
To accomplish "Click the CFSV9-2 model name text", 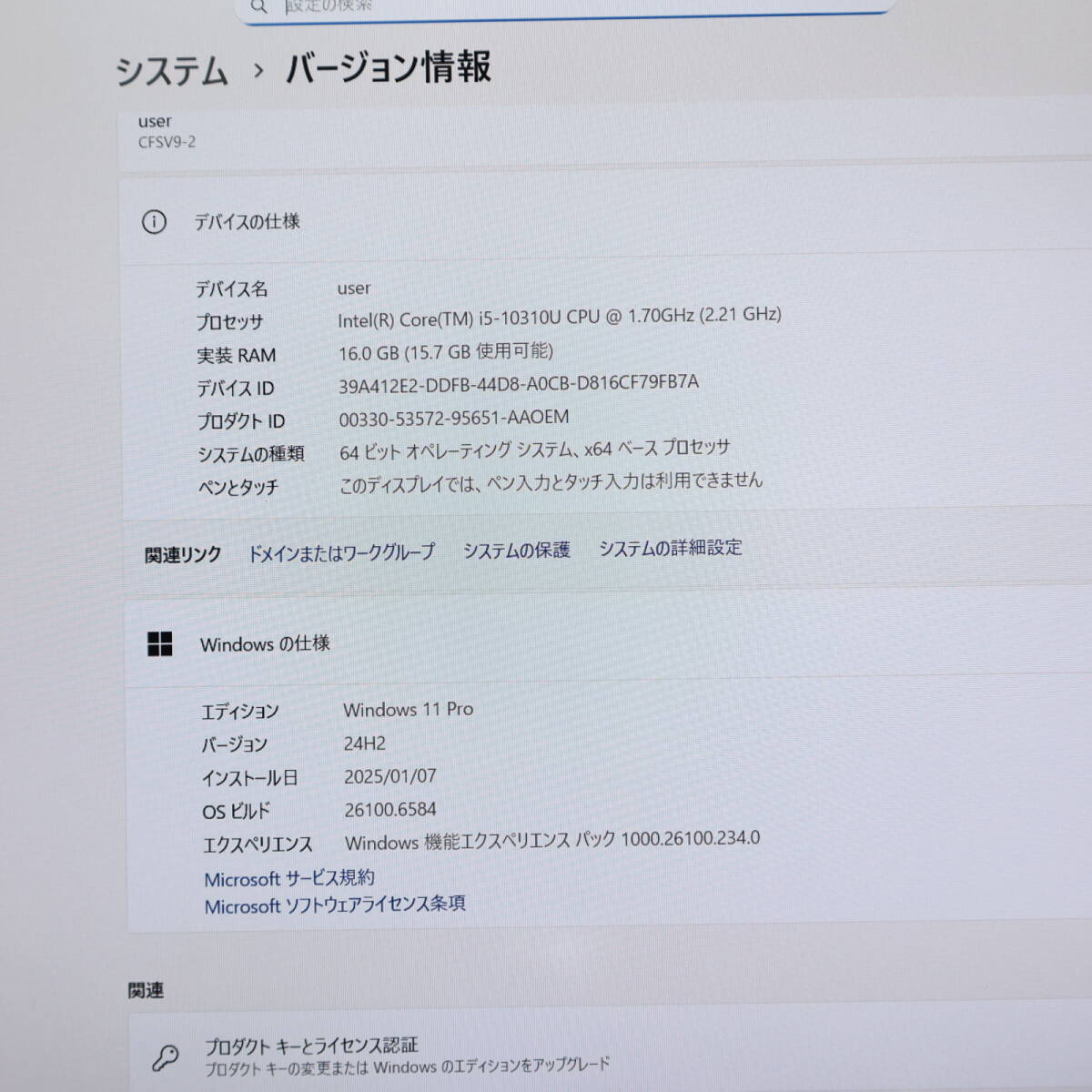I will tap(167, 142).
